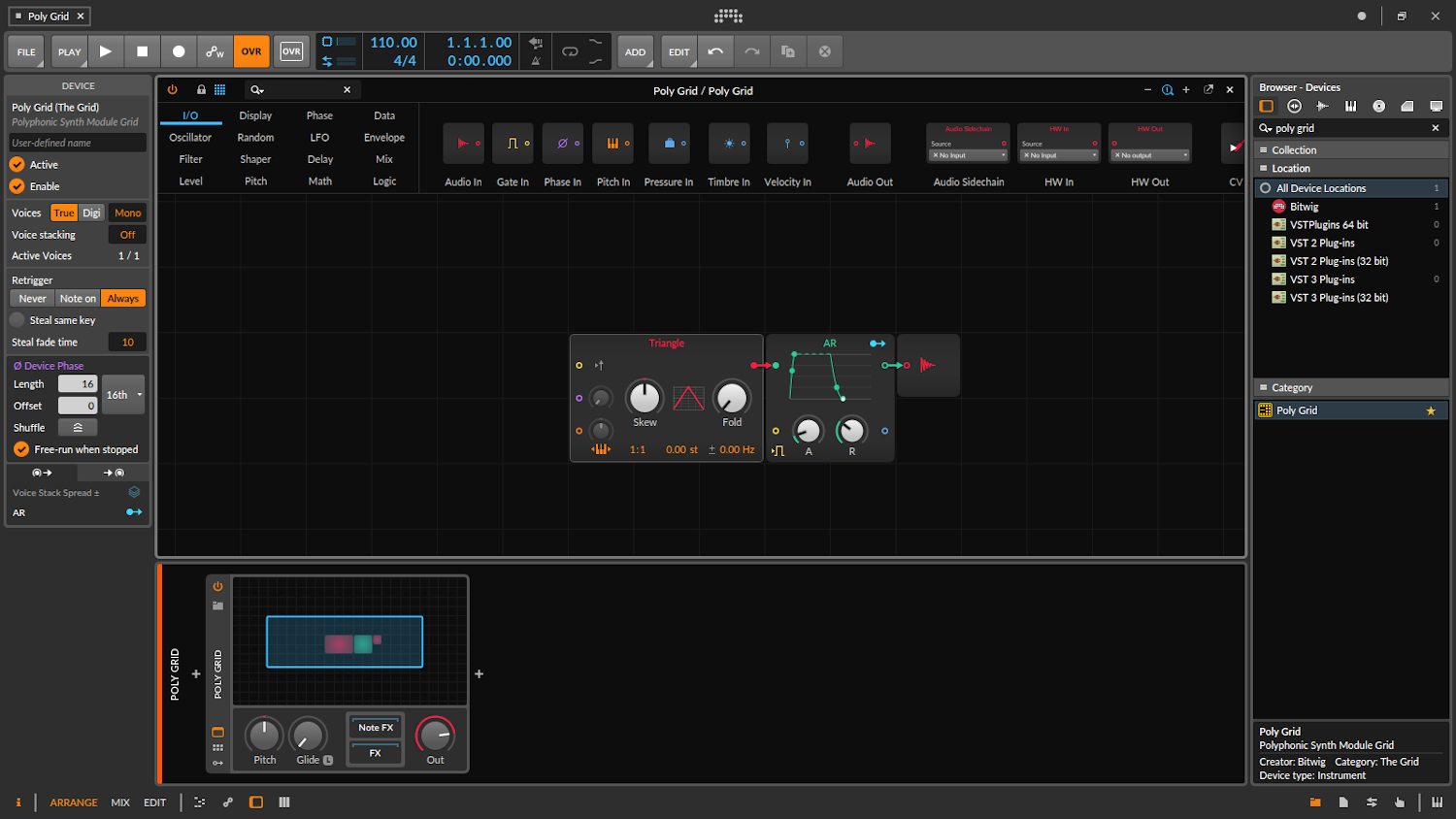Click the EDIT button in top toolbar
The height and width of the screenshot is (819, 1456).
point(679,52)
